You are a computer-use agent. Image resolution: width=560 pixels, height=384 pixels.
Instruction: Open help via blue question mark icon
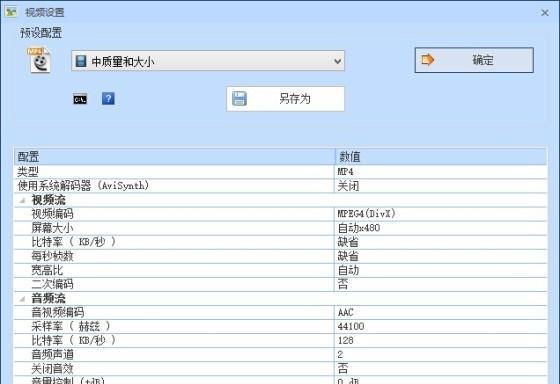click(108, 98)
